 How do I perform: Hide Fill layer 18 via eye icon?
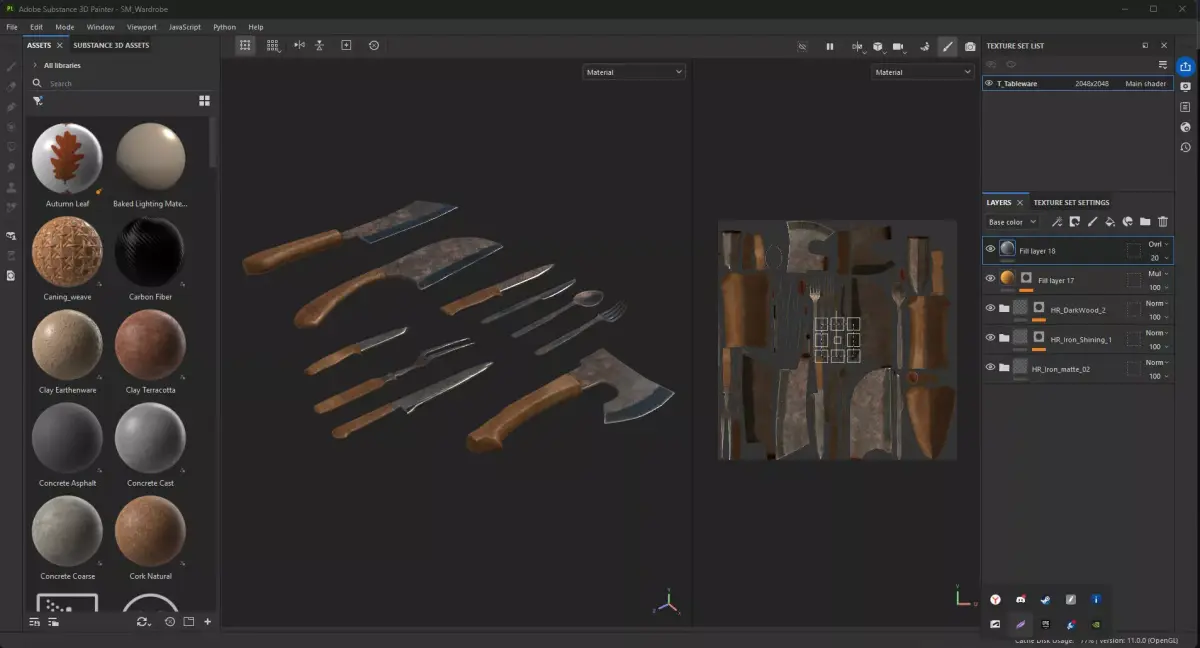tap(990, 249)
